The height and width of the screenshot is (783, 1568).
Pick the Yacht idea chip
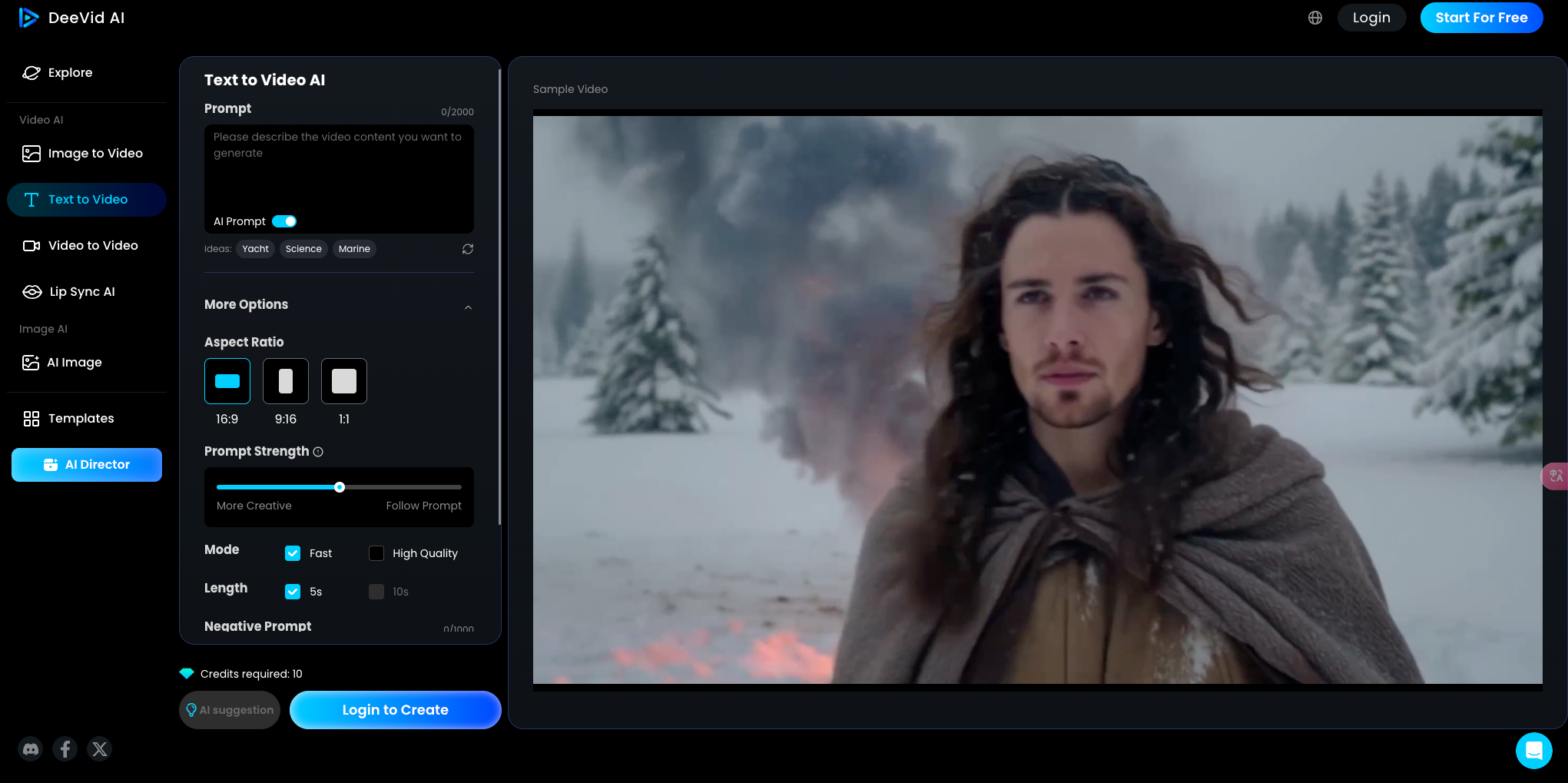(x=255, y=249)
